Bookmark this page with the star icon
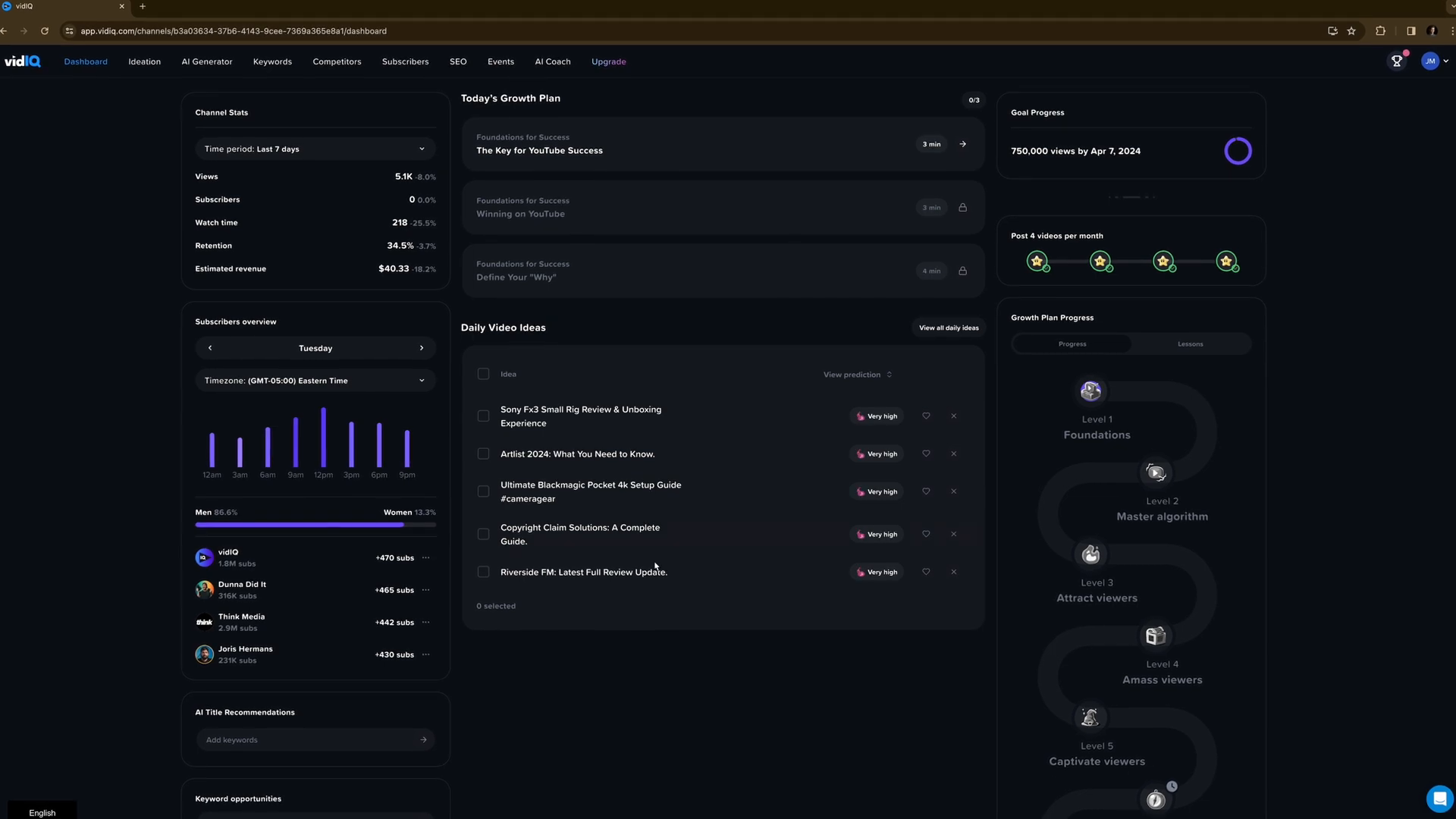 click(1351, 31)
